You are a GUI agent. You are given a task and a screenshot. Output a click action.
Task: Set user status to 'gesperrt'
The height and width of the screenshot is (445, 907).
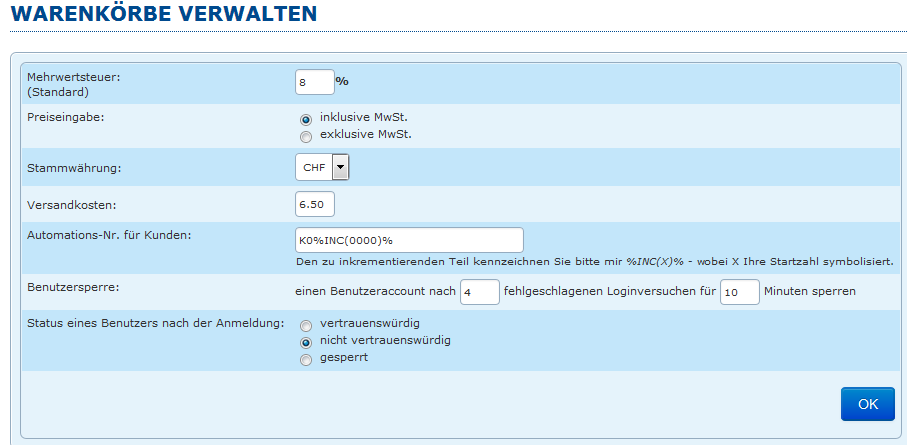pos(306,359)
